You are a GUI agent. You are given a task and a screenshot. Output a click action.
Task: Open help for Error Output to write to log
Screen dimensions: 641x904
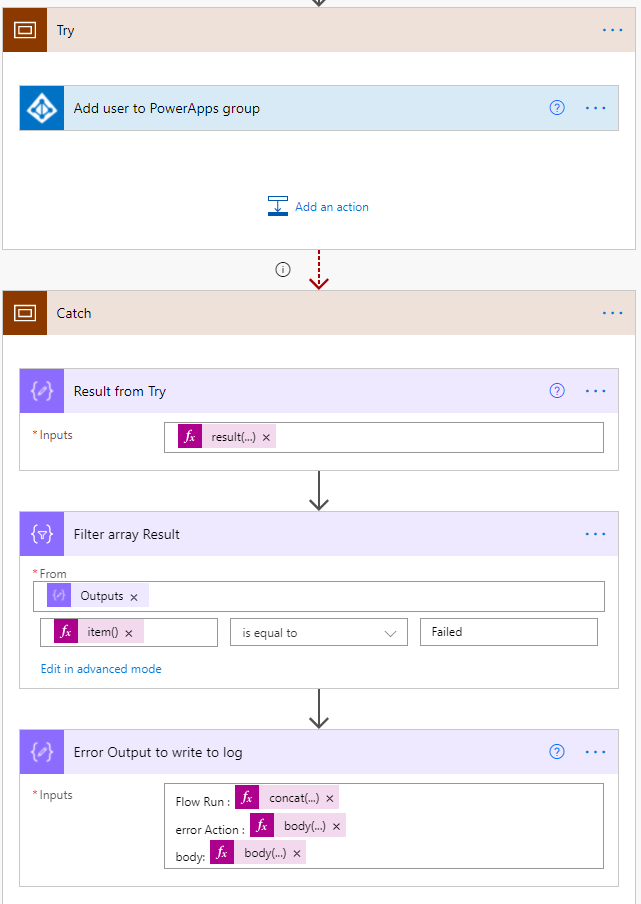coord(558,752)
